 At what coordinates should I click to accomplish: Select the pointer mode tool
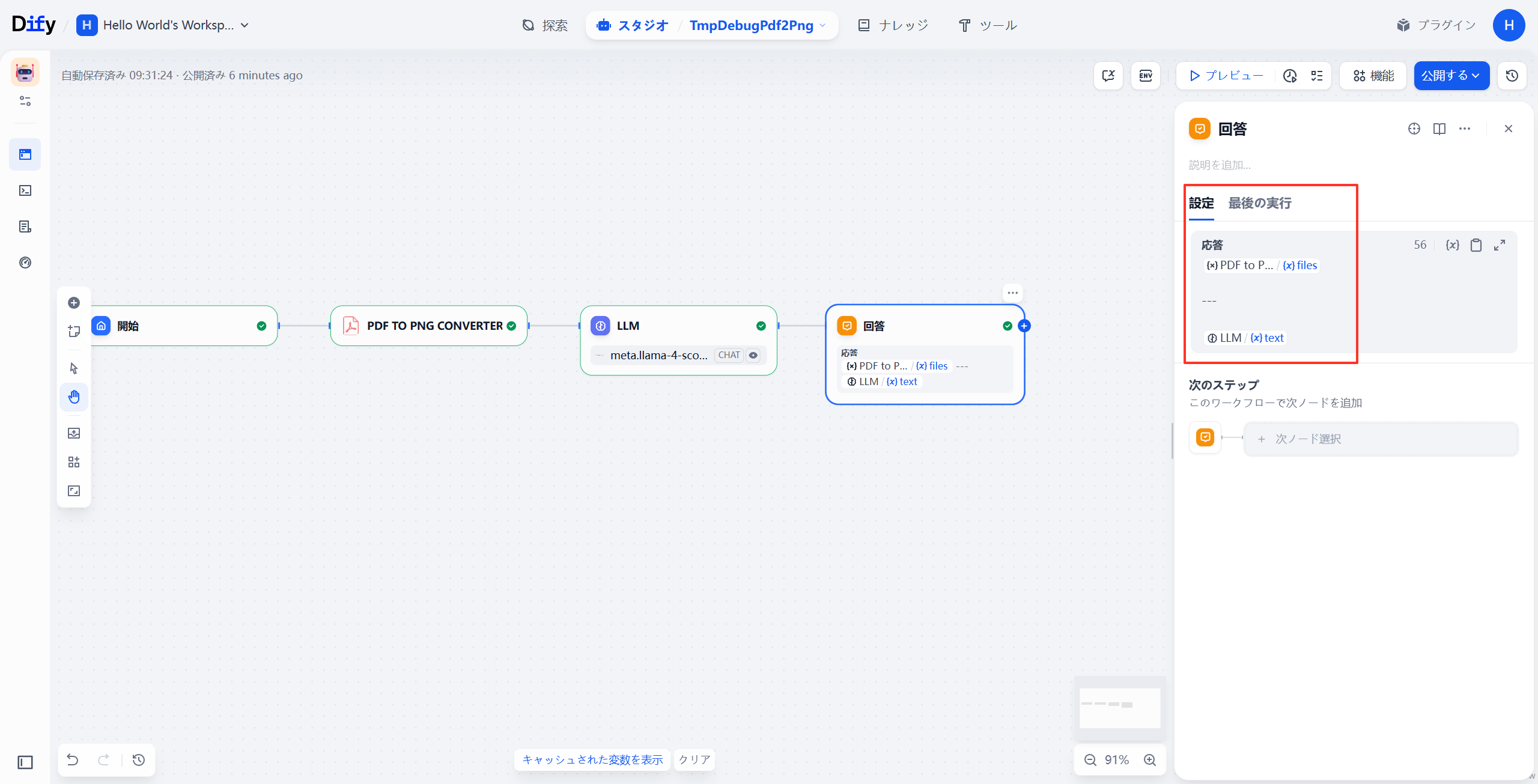tap(74, 368)
